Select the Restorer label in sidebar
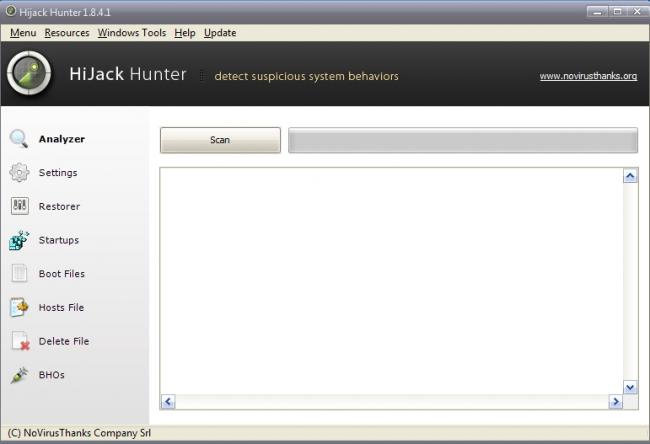Image resolution: width=650 pixels, height=444 pixels. (x=59, y=206)
